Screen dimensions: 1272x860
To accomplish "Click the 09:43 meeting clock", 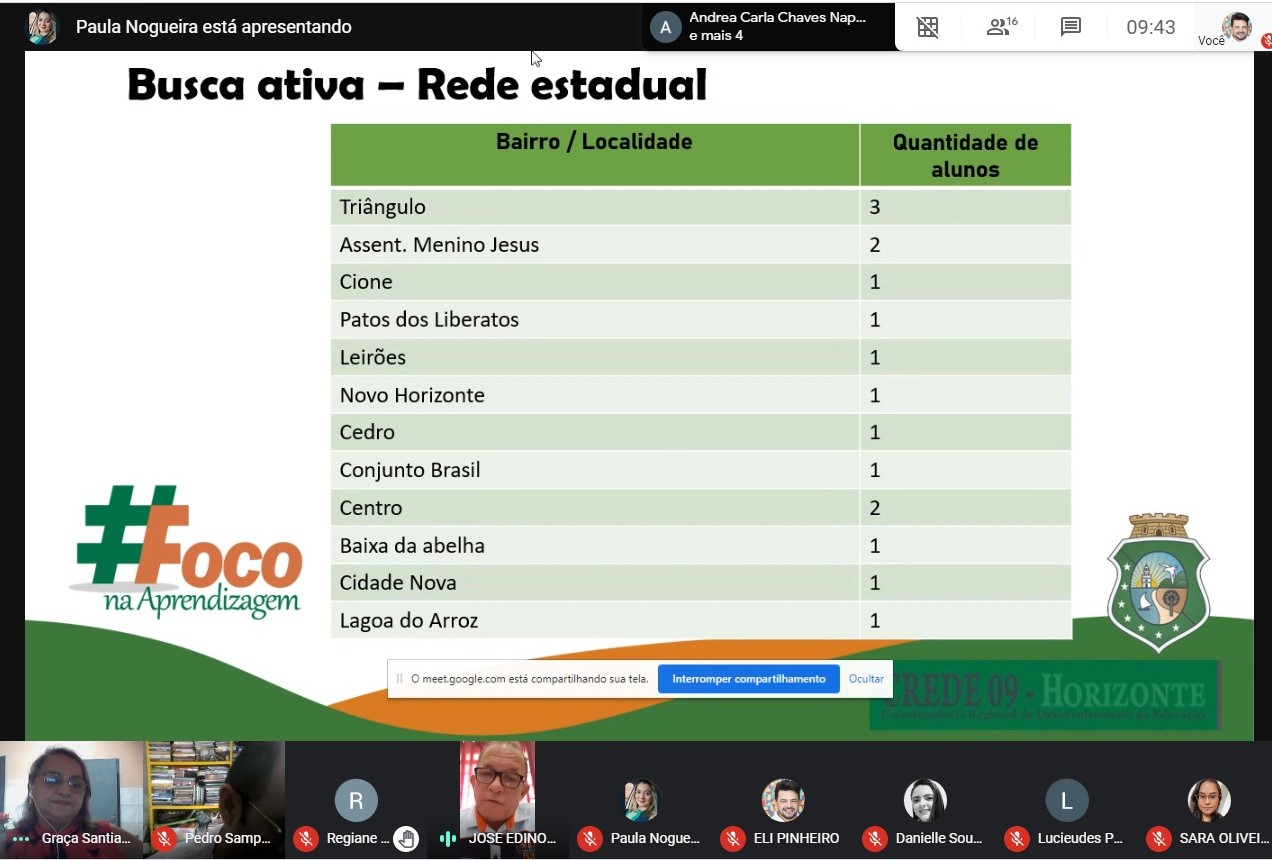I will pyautogui.click(x=1150, y=27).
